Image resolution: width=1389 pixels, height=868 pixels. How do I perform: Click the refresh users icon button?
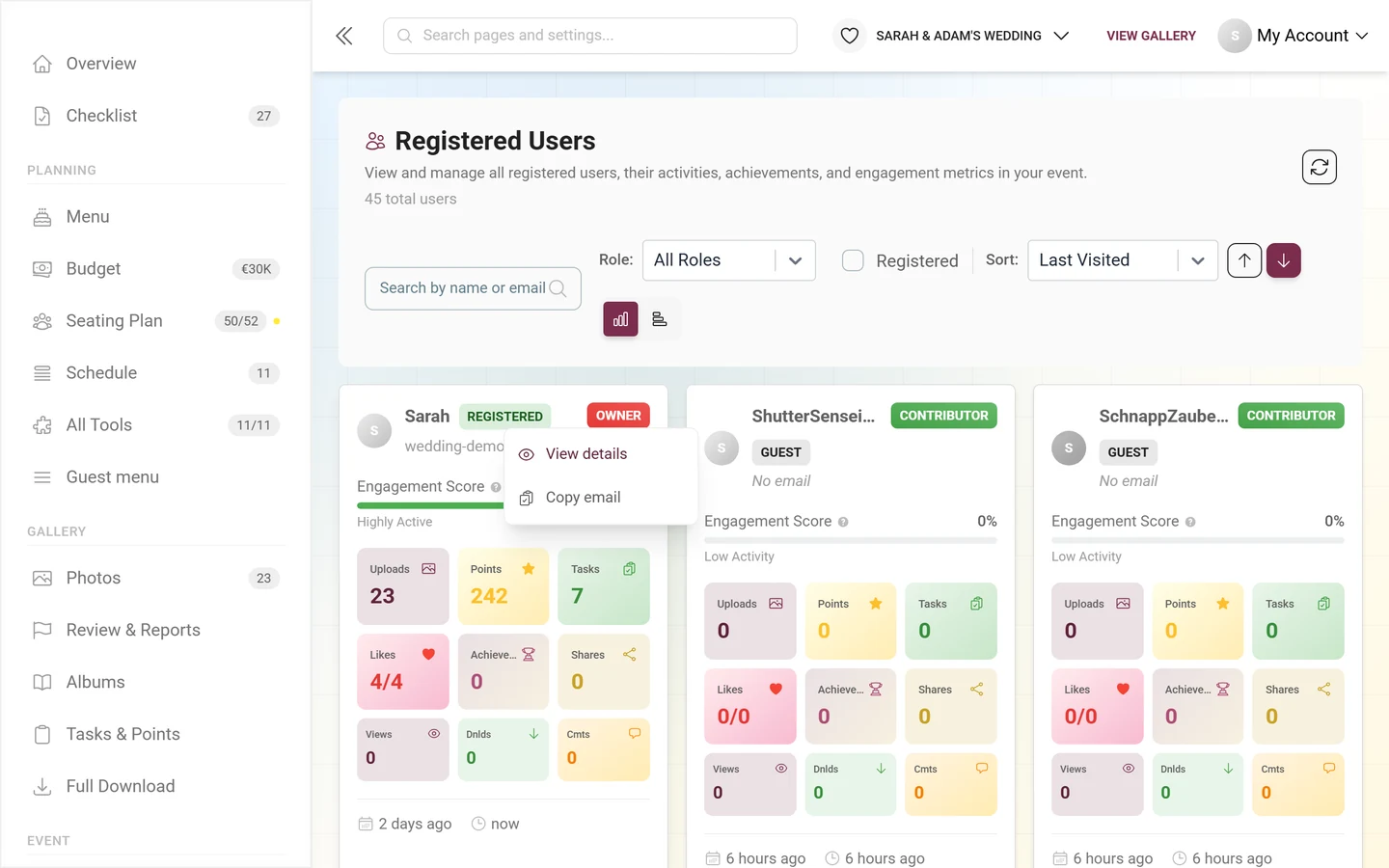(x=1319, y=167)
